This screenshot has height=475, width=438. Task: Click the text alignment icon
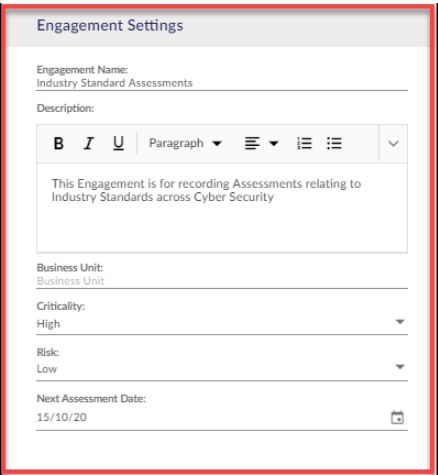252,144
